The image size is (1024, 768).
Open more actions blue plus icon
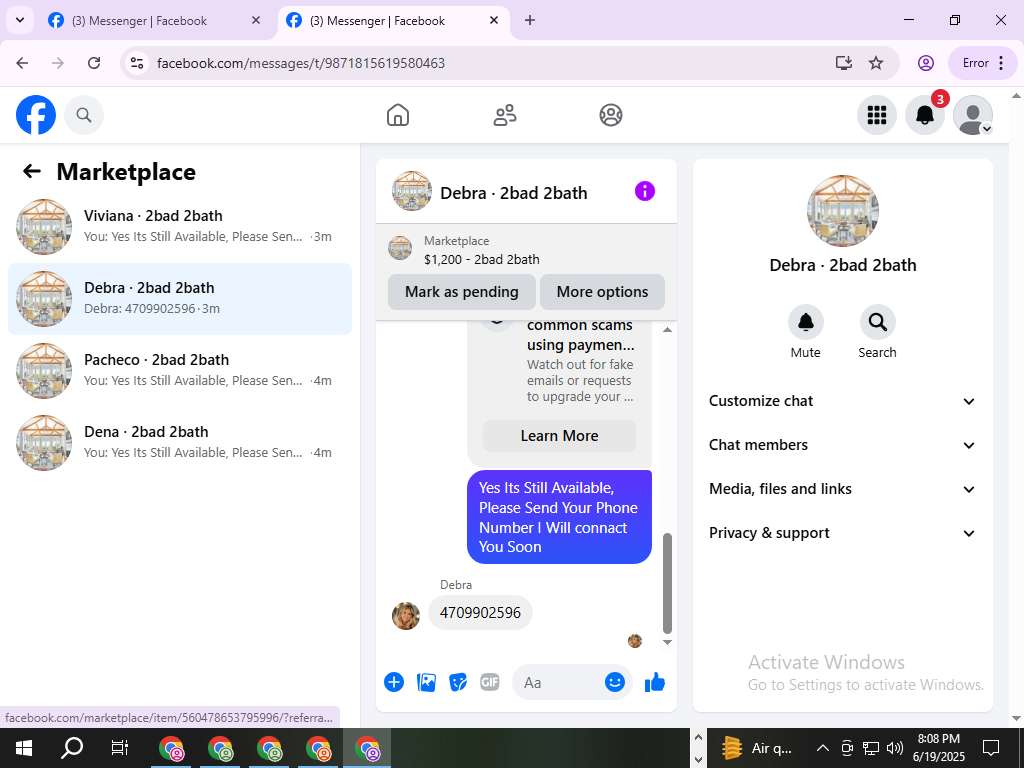[x=394, y=682]
